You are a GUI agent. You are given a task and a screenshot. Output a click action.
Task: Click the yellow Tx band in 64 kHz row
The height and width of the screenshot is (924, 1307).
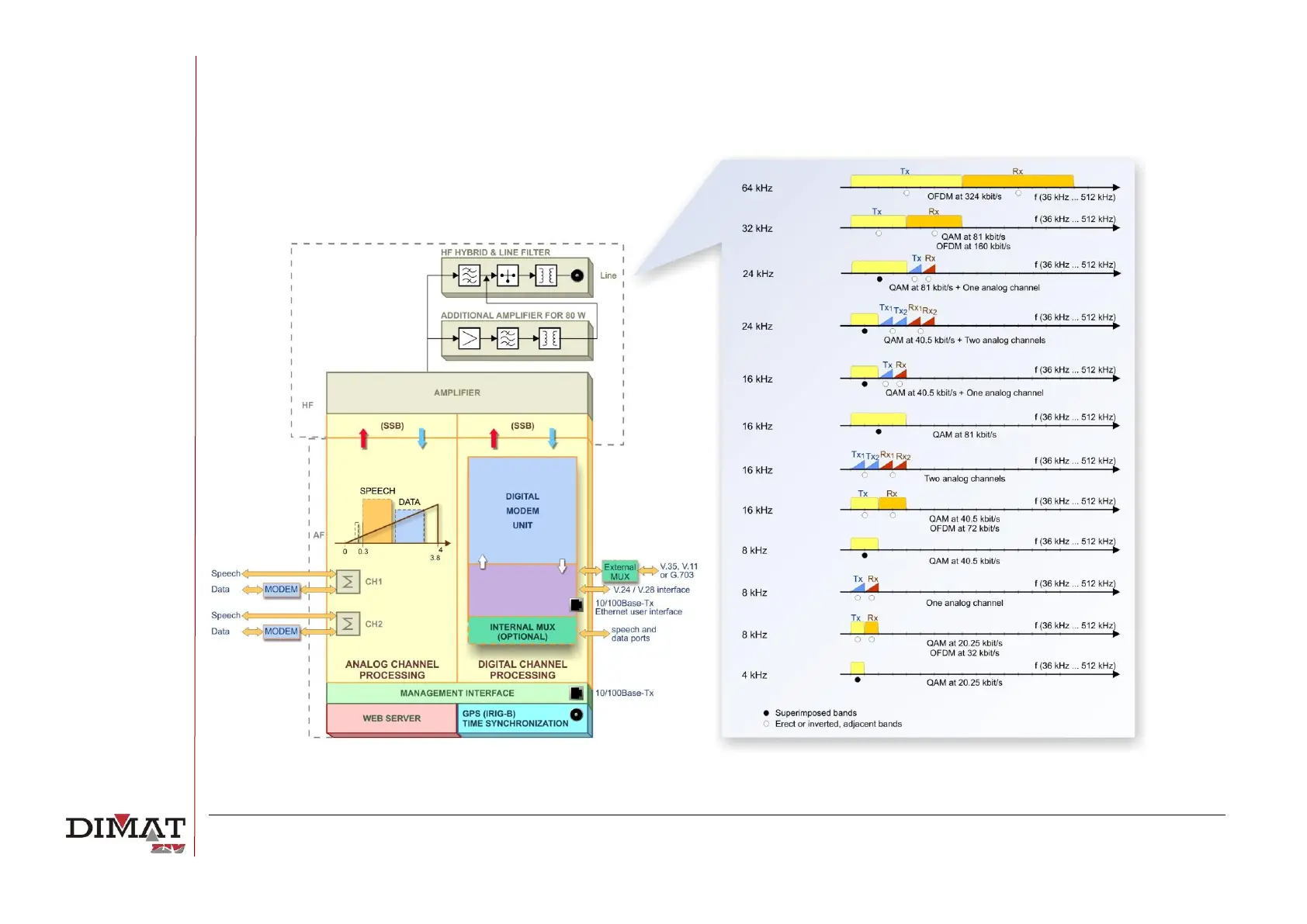click(906, 182)
